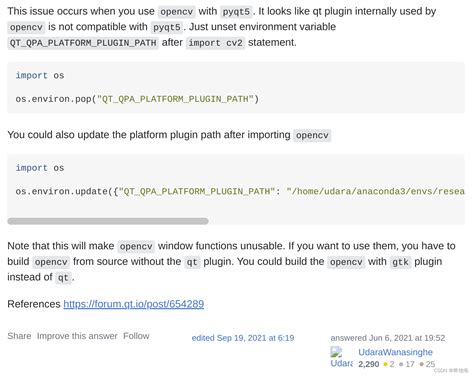Image resolution: width=474 pixels, height=376 pixels.
Task: Click inline code QT_QPA_PLATFORM_PLUGIN_PATH in paragraph
Action: (83, 43)
